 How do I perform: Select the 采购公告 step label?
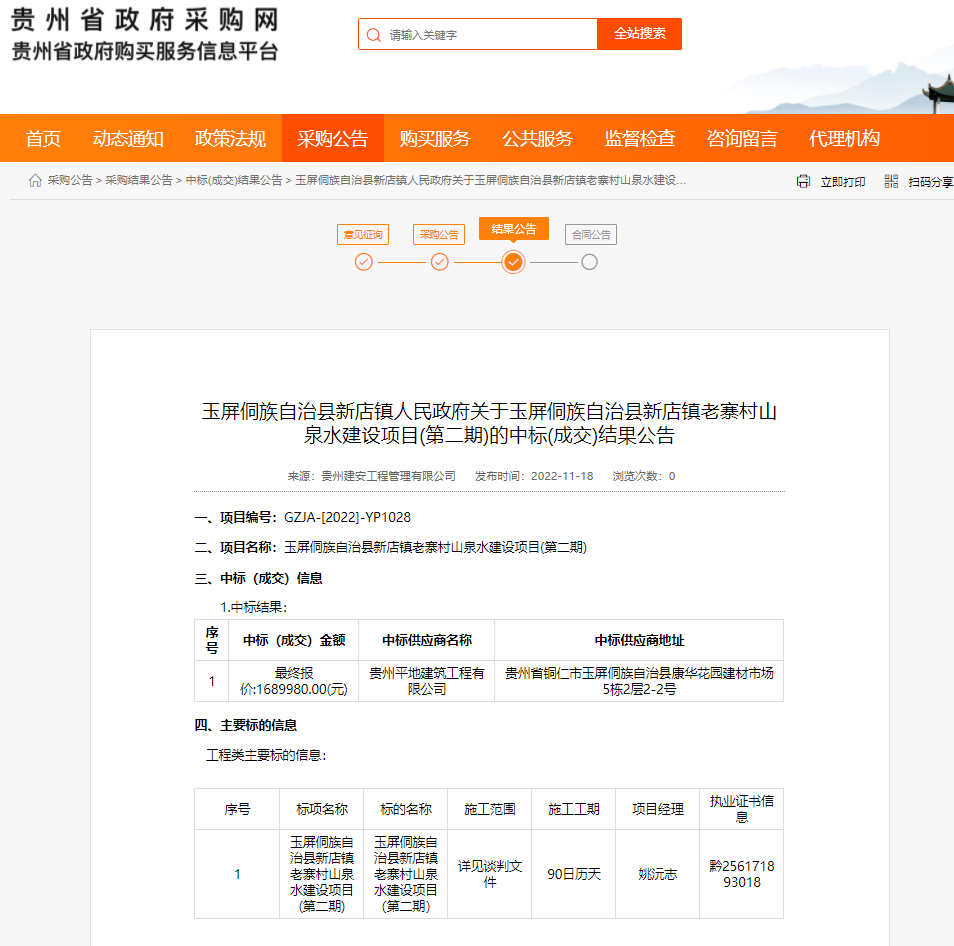click(439, 234)
